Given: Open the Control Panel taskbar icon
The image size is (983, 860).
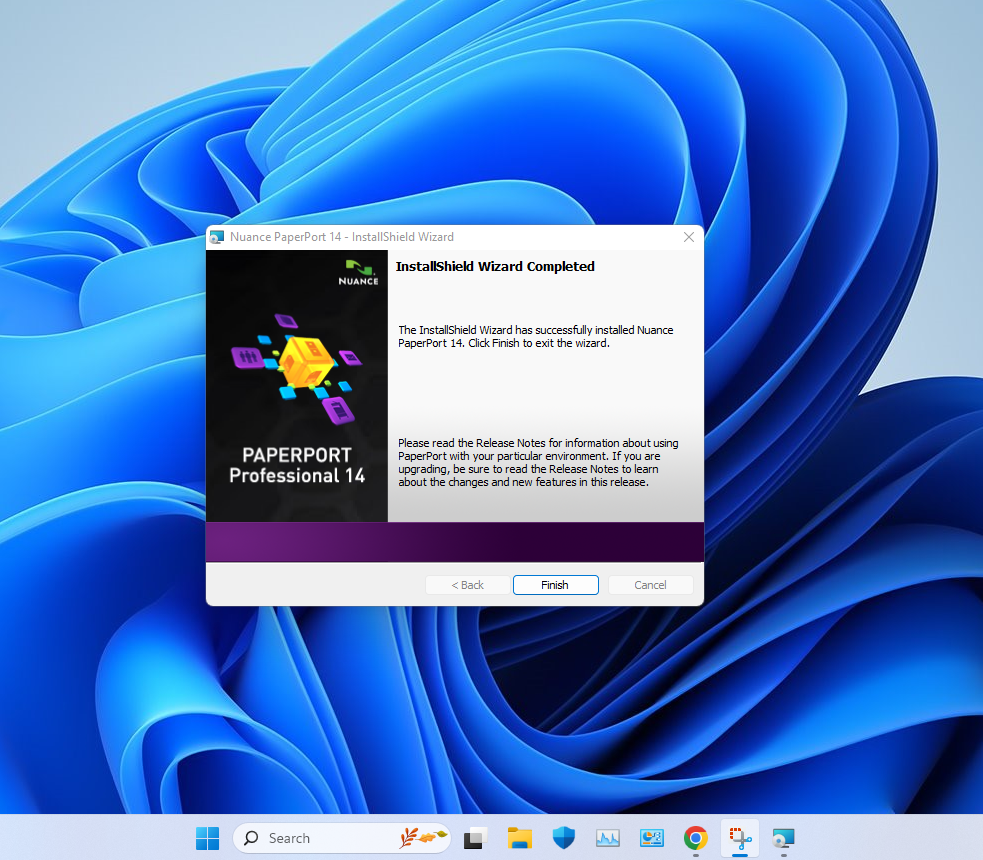Looking at the screenshot, I should [x=652, y=838].
